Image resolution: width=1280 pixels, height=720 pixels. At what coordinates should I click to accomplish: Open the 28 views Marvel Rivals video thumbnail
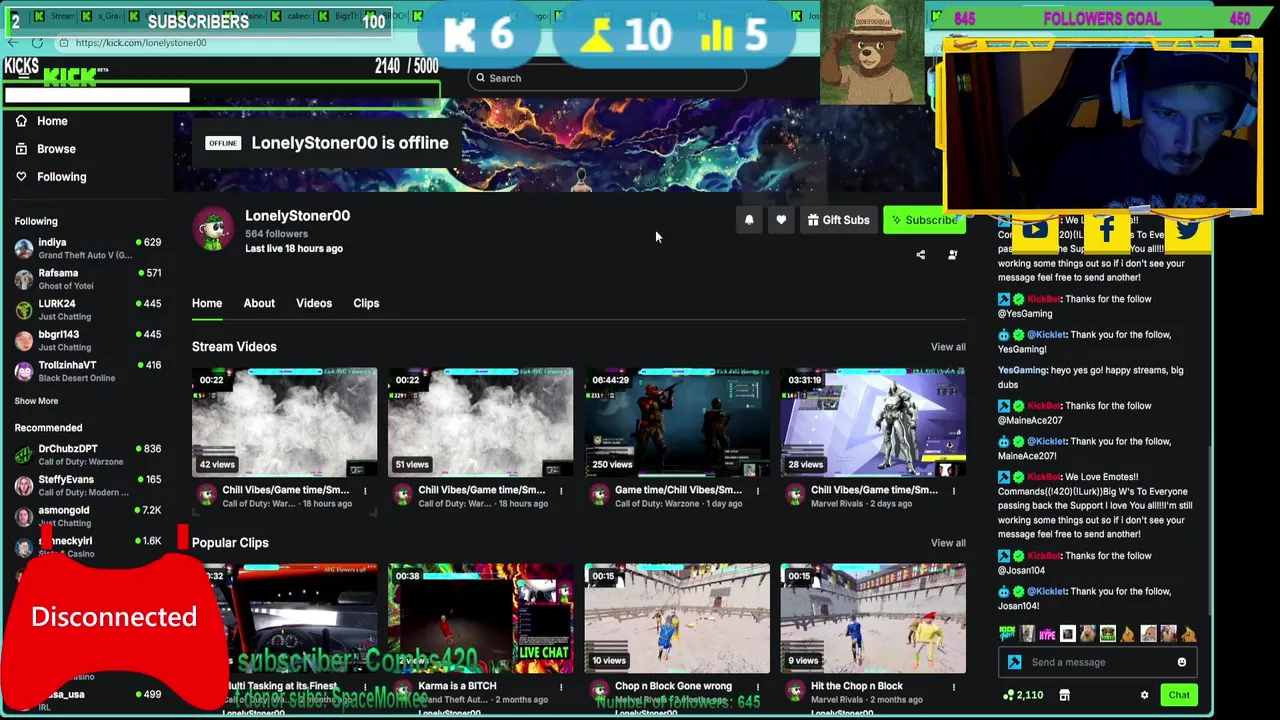(x=873, y=422)
